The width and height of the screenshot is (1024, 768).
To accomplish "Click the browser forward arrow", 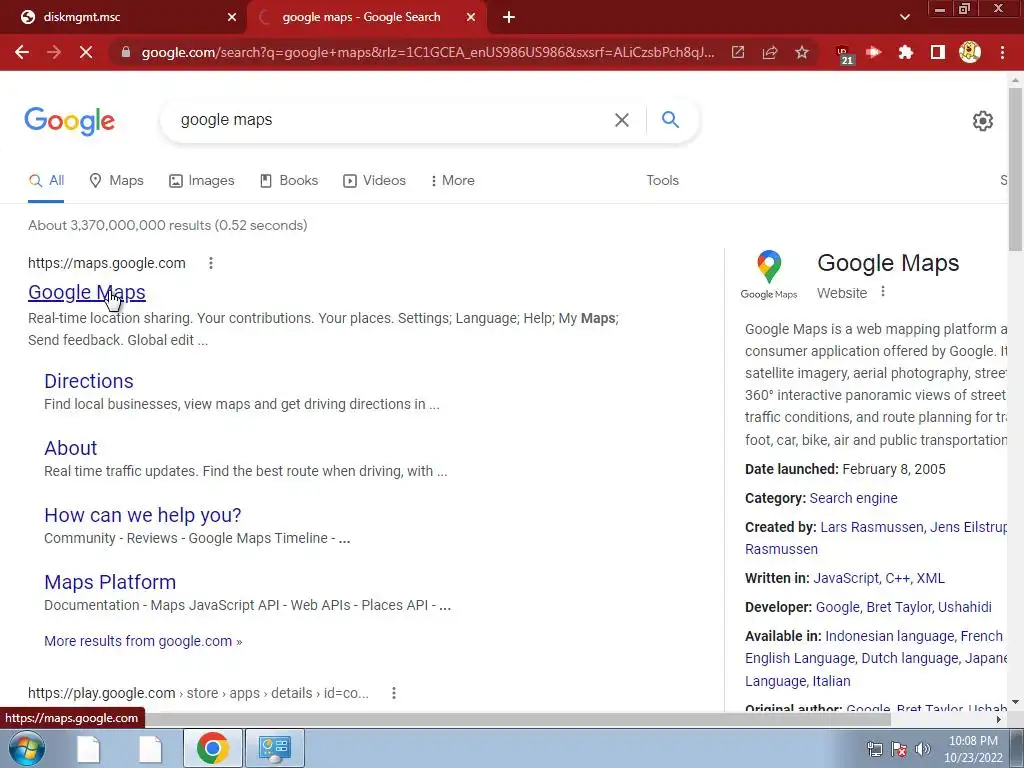I will pos(54,52).
